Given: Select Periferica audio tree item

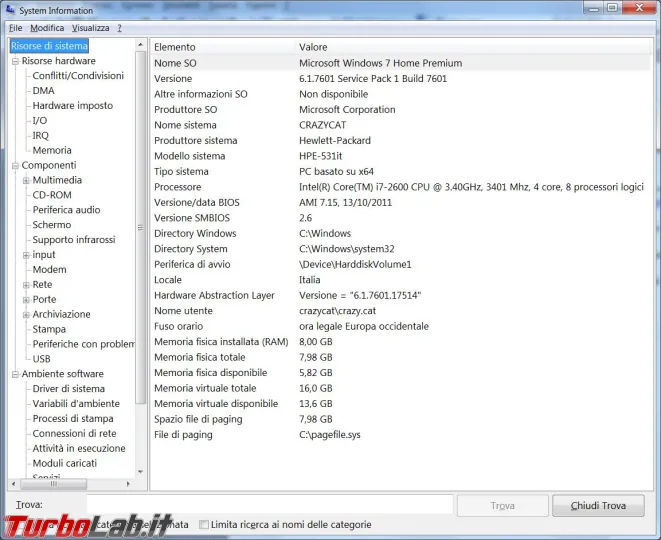Looking at the screenshot, I should click(66, 210).
